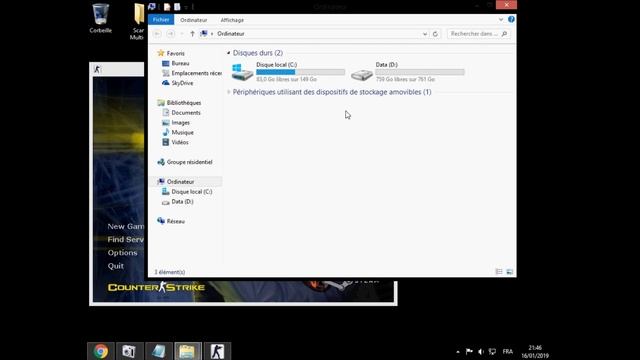Select the Scar Multi folder on the desktop

coord(138,21)
